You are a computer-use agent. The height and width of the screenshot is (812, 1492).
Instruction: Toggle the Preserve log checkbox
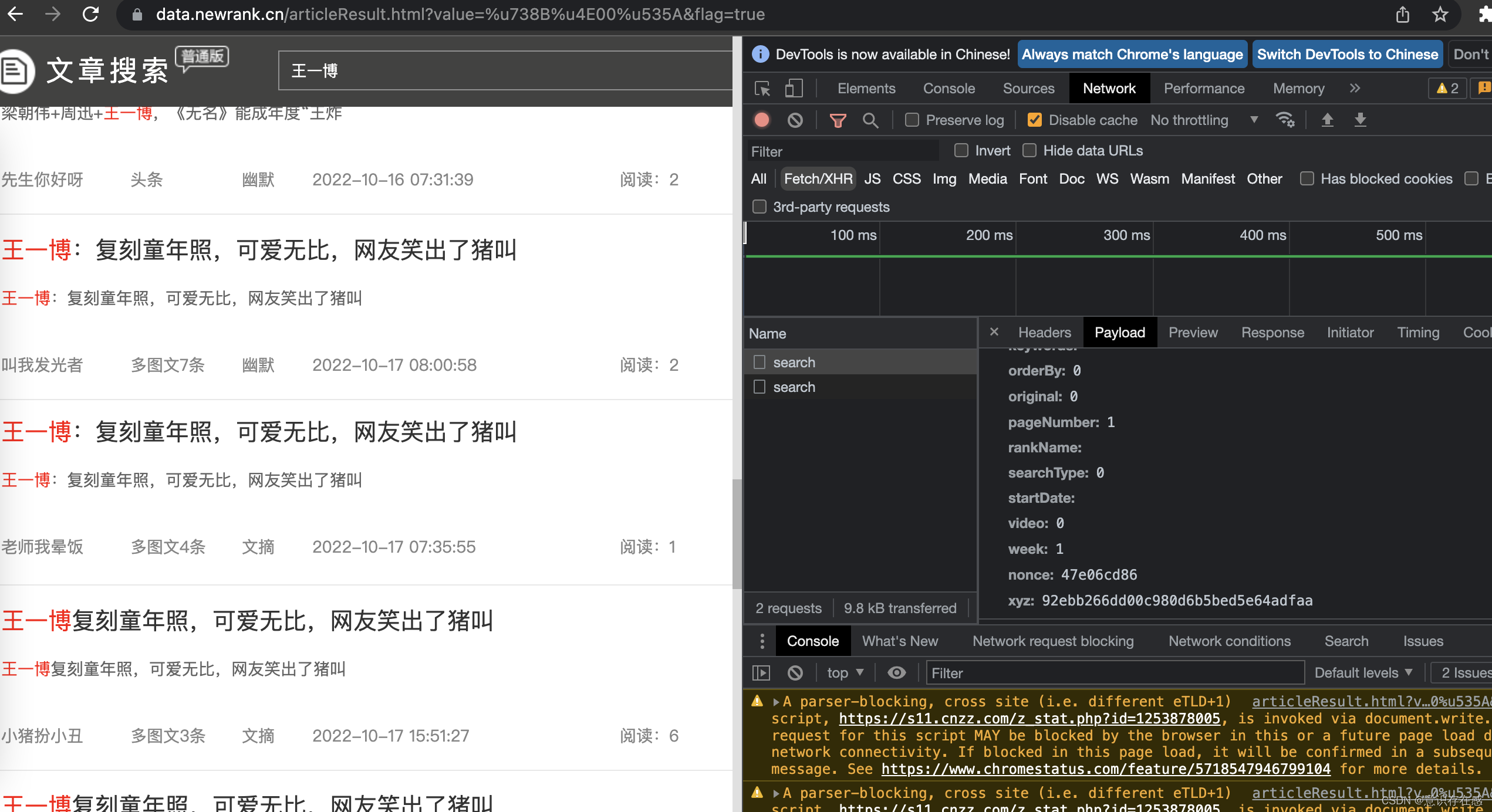coord(910,120)
